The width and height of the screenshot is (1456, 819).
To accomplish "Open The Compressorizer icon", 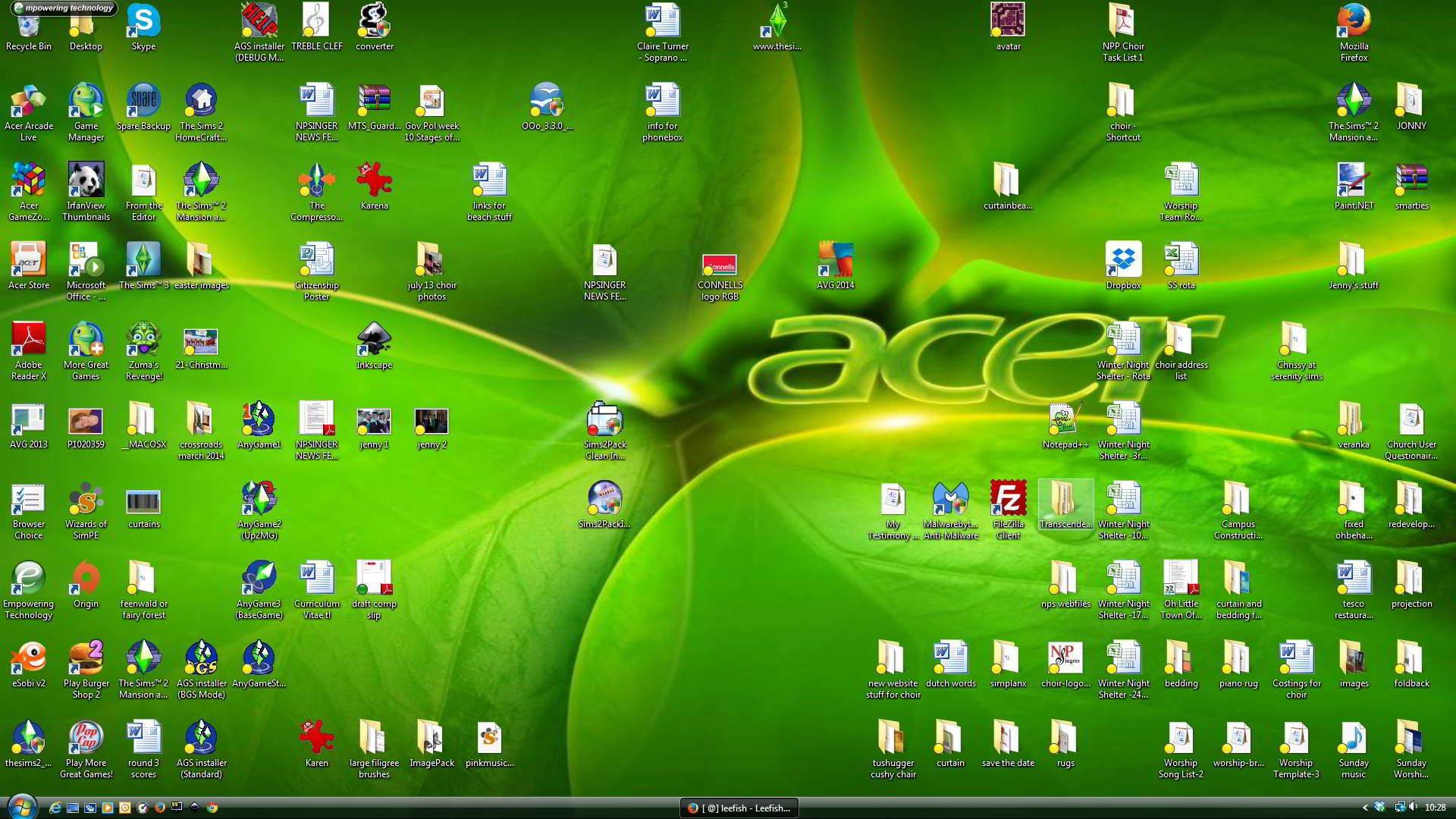I will click(x=316, y=191).
